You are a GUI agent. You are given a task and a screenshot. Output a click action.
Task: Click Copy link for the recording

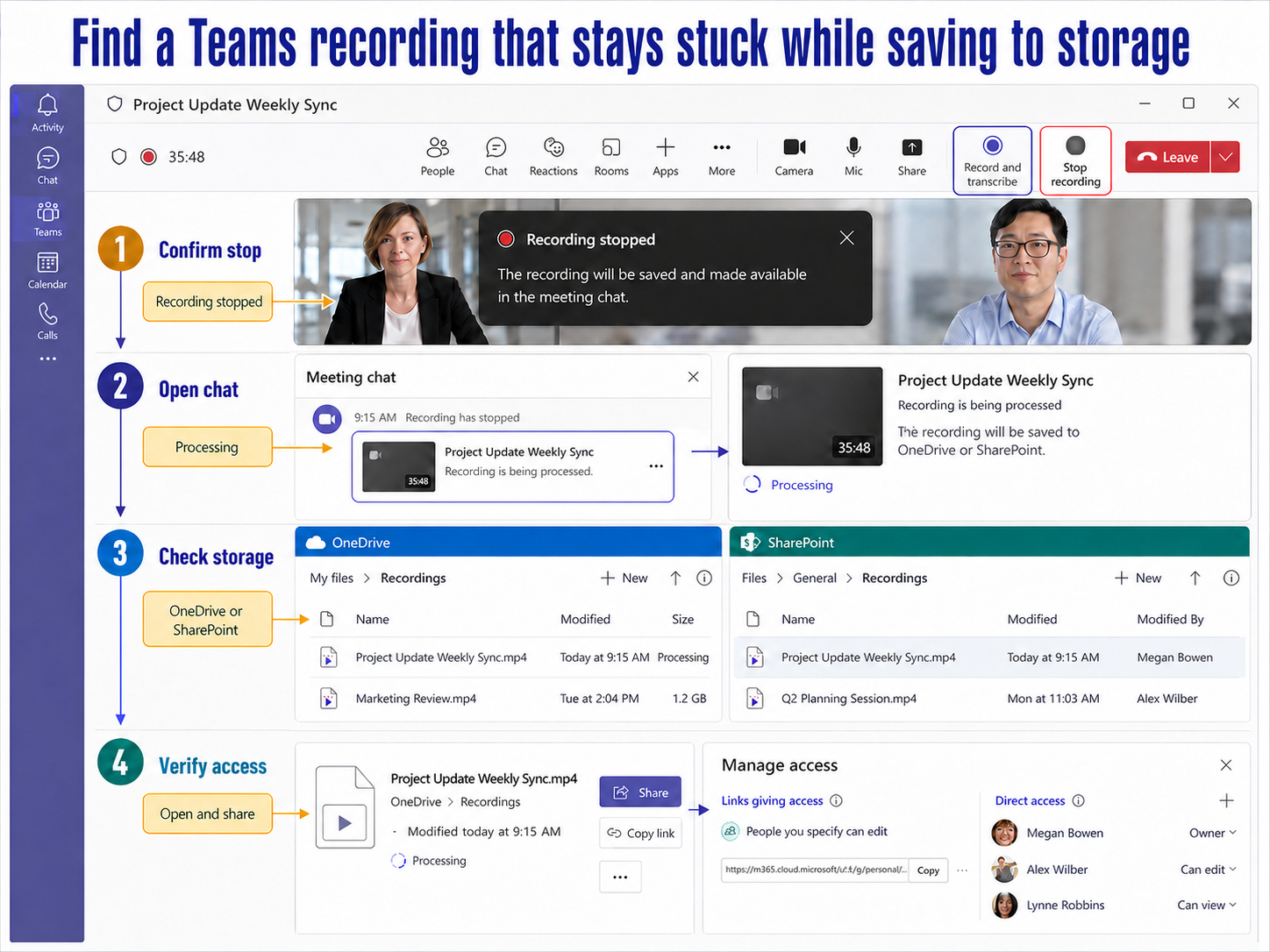640,833
